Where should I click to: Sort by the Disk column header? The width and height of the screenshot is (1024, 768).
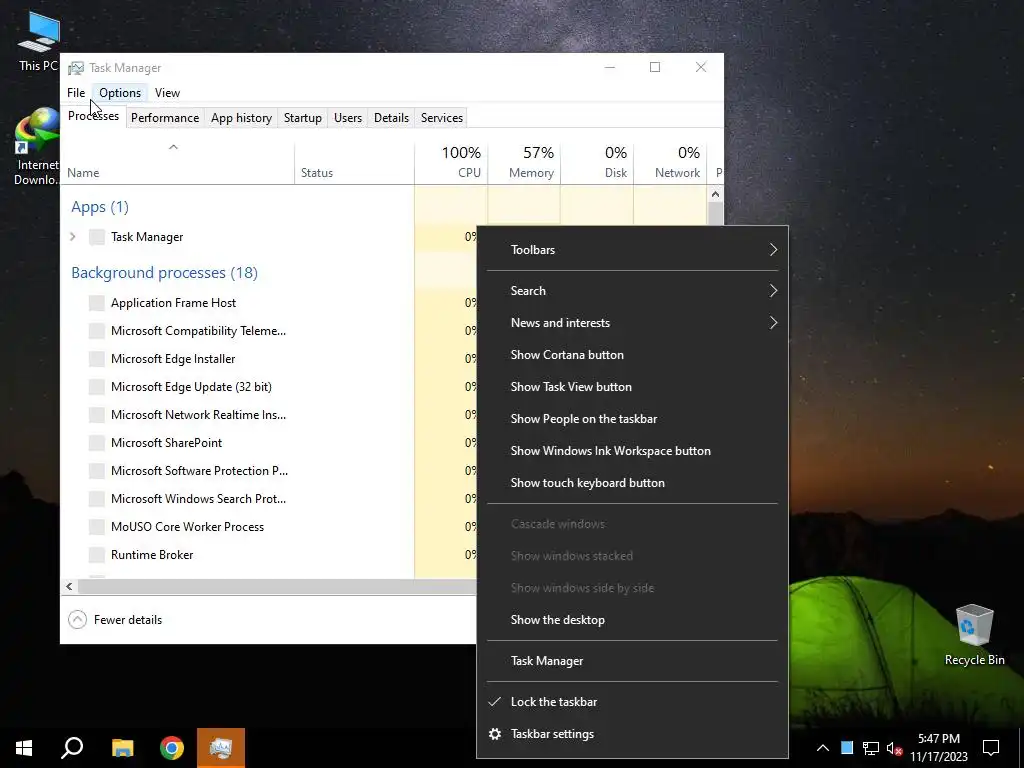[597, 163]
